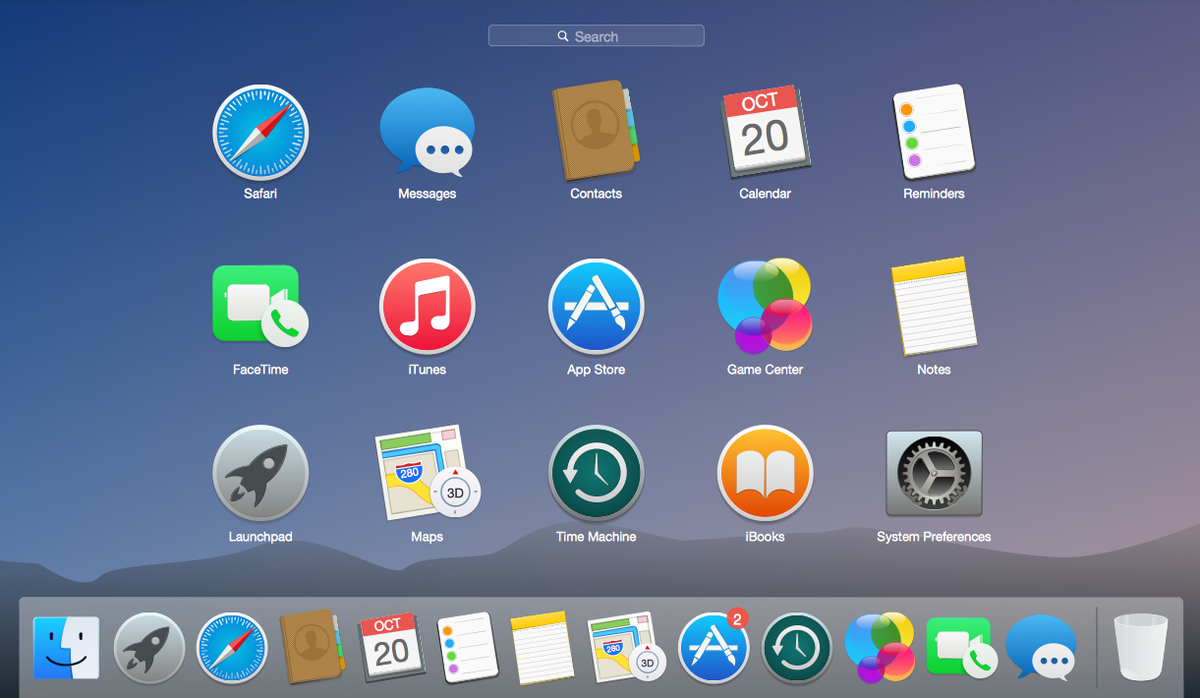This screenshot has height=698, width=1200.
Task: Open System Preferences
Action: point(933,473)
